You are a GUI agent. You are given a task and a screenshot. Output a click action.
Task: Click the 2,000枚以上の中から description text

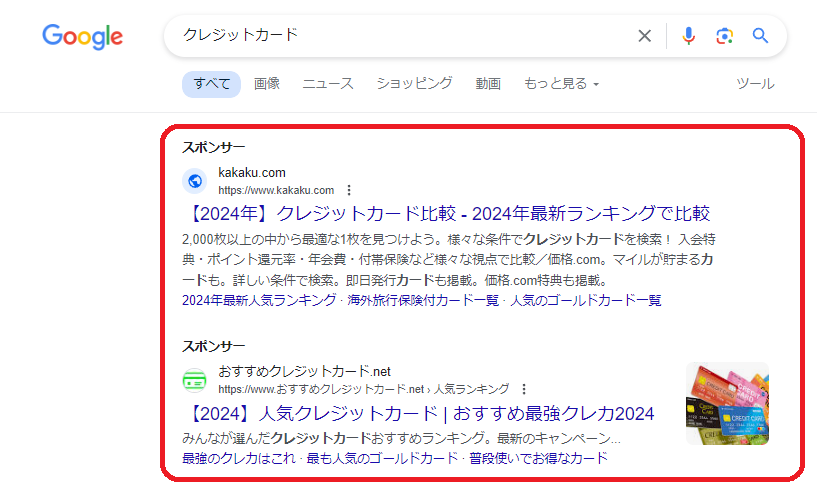449,260
